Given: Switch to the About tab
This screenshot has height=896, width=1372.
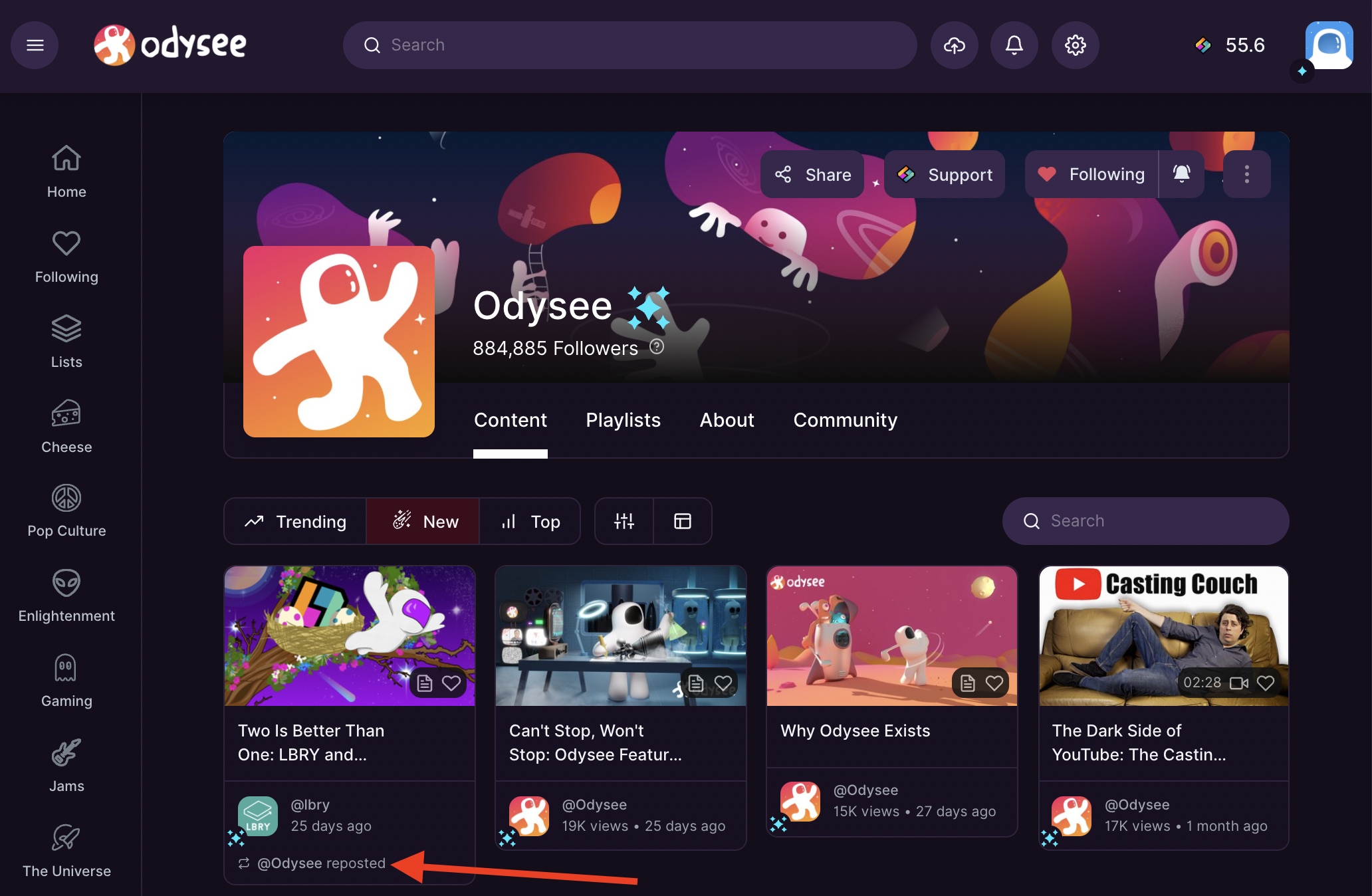Looking at the screenshot, I should [x=727, y=420].
